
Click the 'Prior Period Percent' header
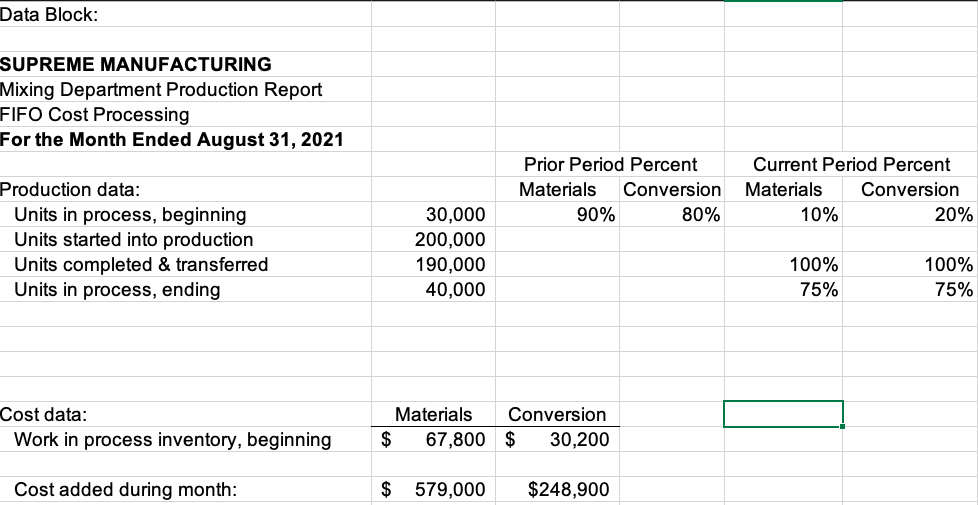point(610,165)
